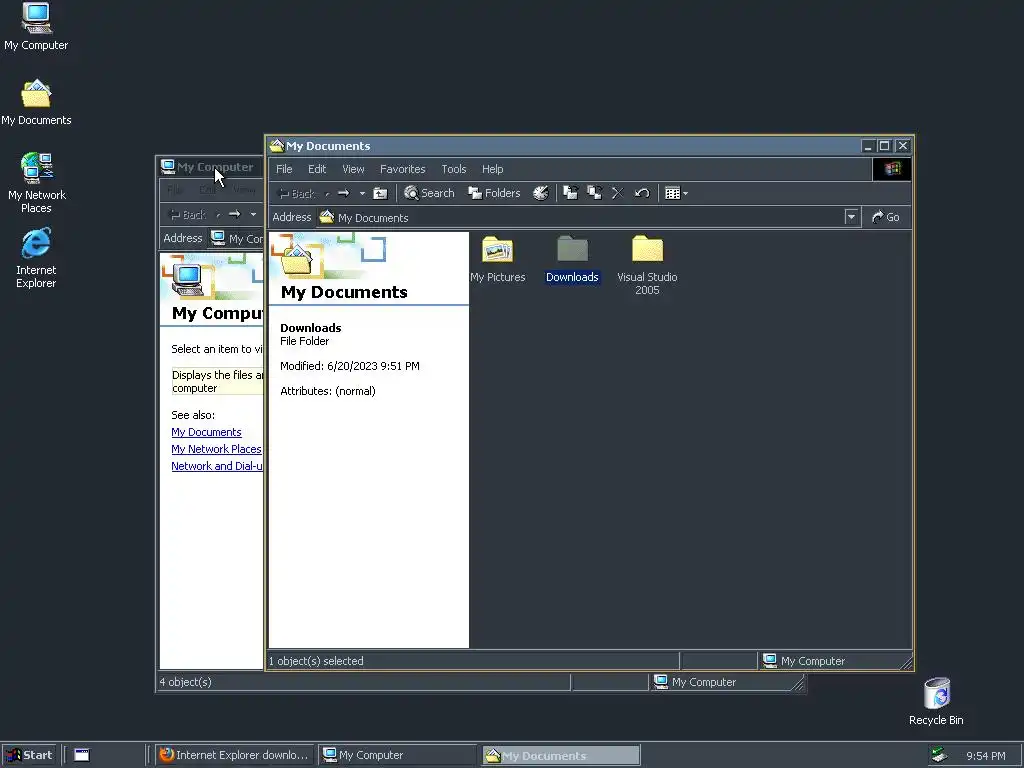Click Forward arrow in My Computer window
Viewport: 1024px width, 768px height.
coord(234,214)
